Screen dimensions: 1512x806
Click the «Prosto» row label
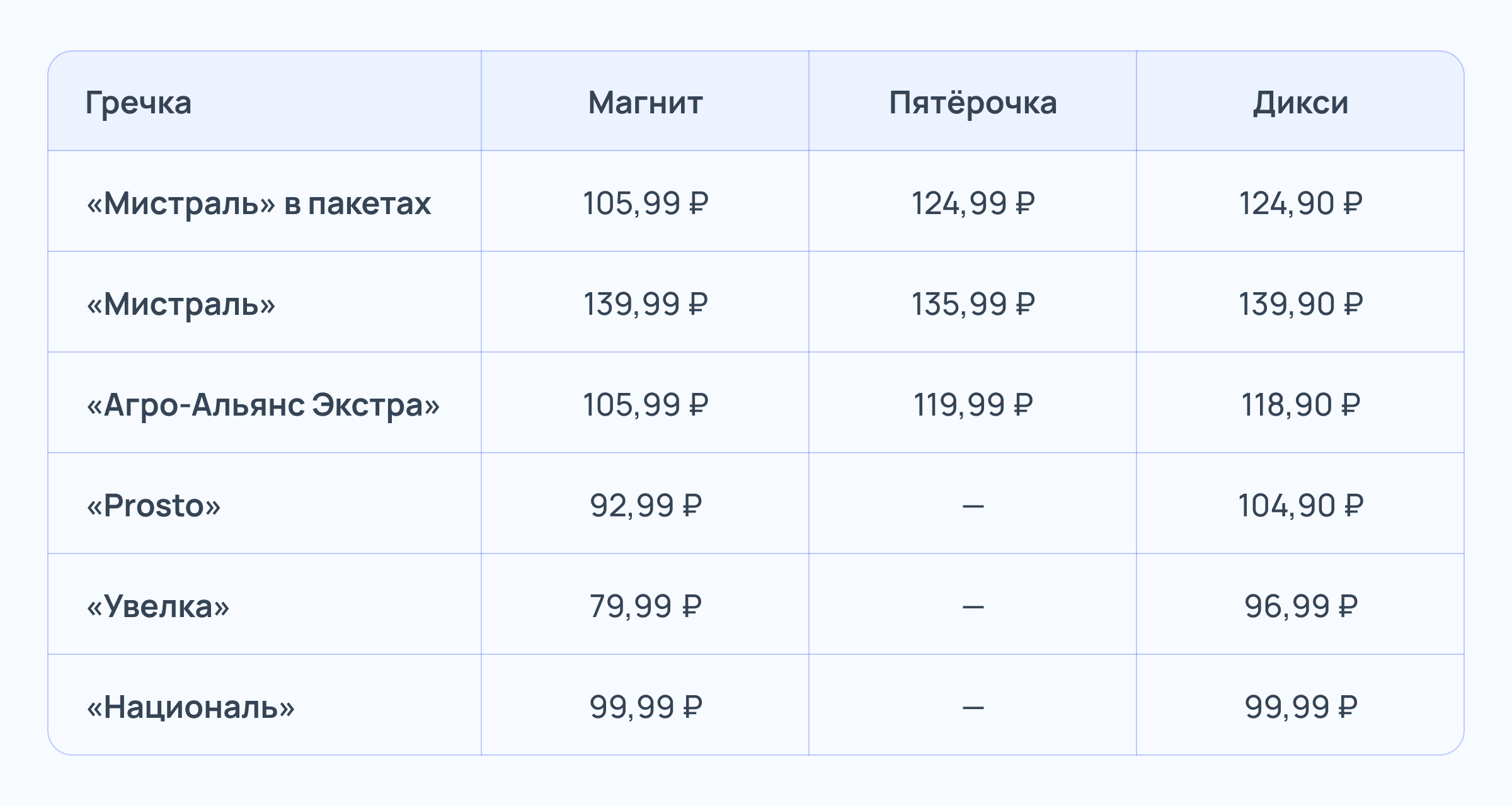tap(154, 506)
